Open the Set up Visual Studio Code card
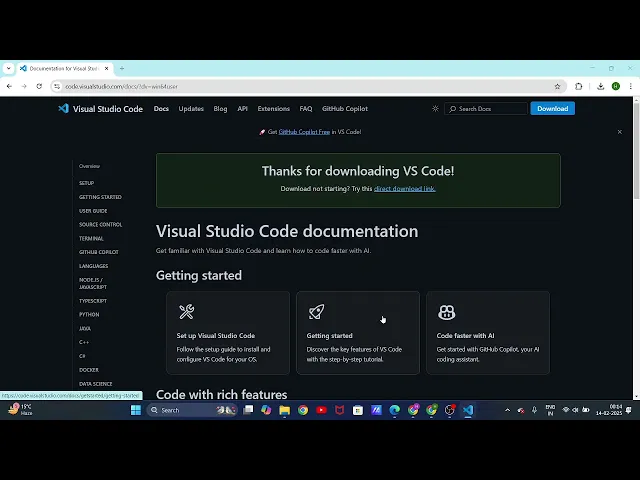640x480 pixels. coord(228,333)
